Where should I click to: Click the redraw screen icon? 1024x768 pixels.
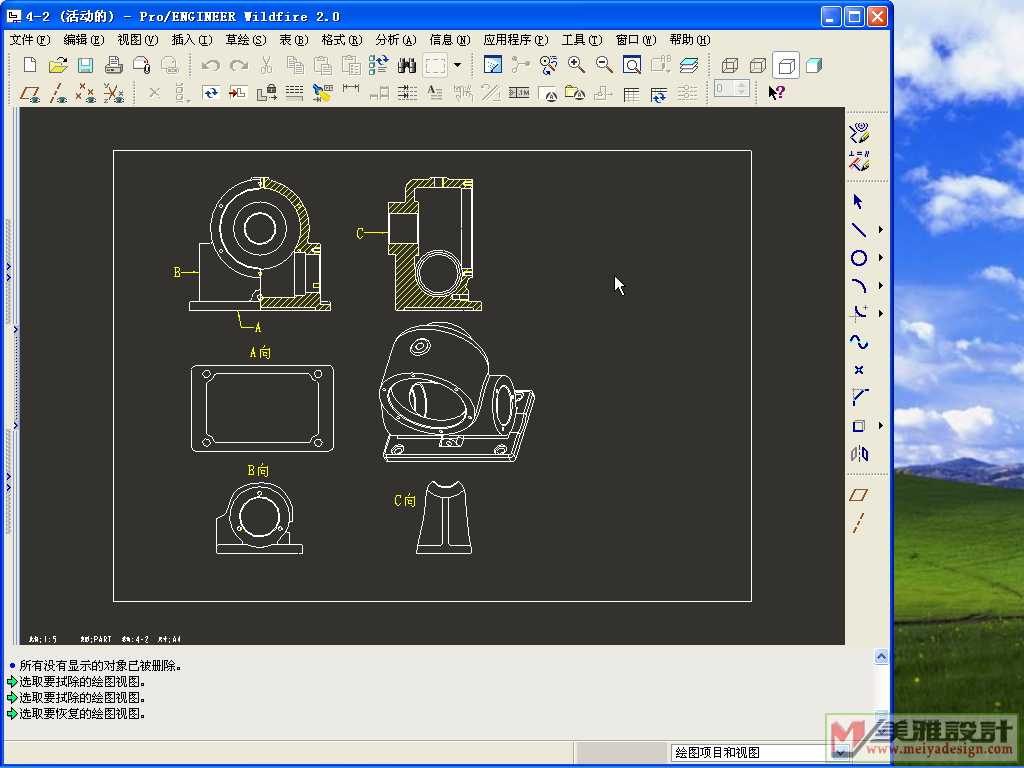click(x=492, y=65)
